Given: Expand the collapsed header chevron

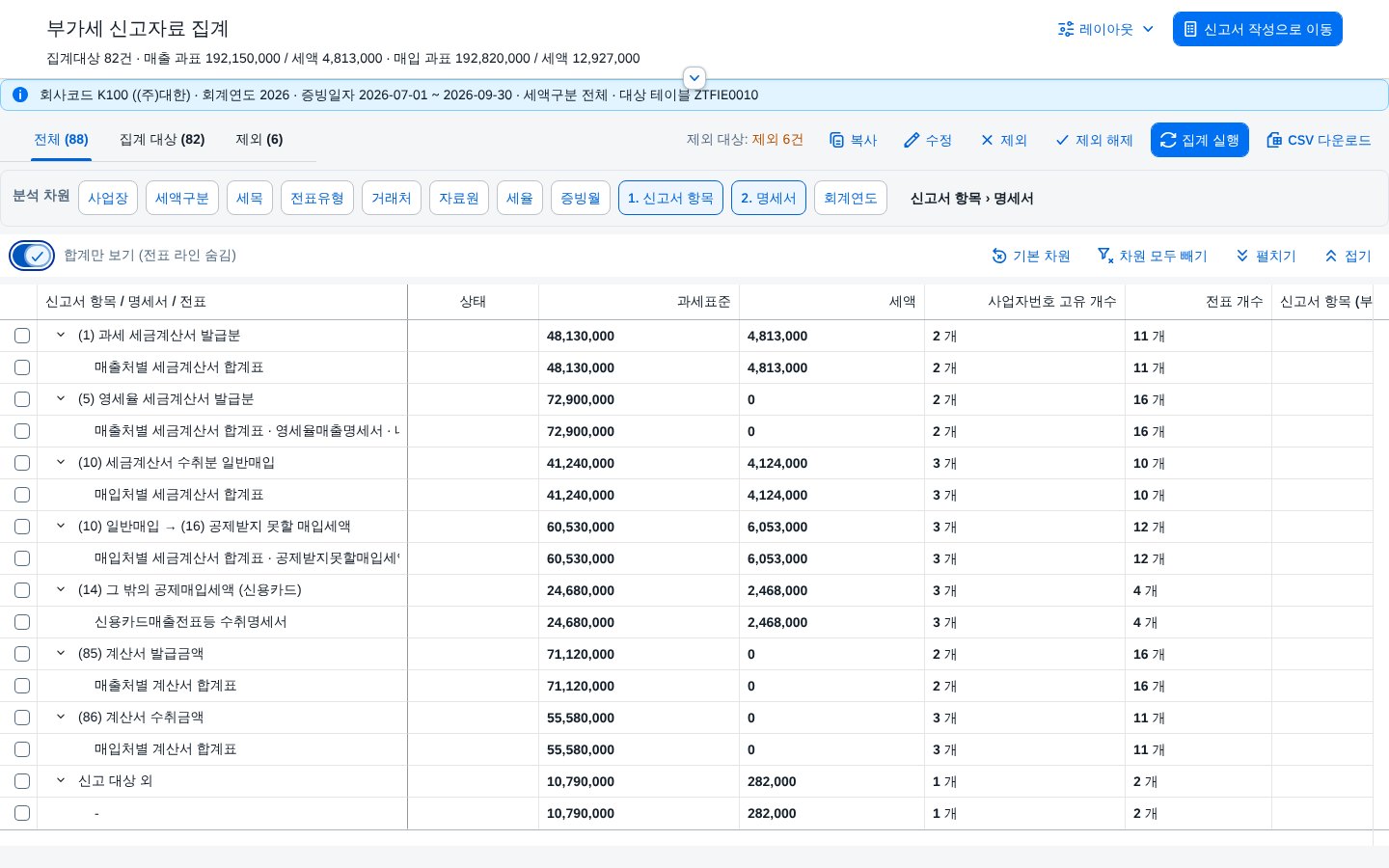Looking at the screenshot, I should tap(694, 78).
